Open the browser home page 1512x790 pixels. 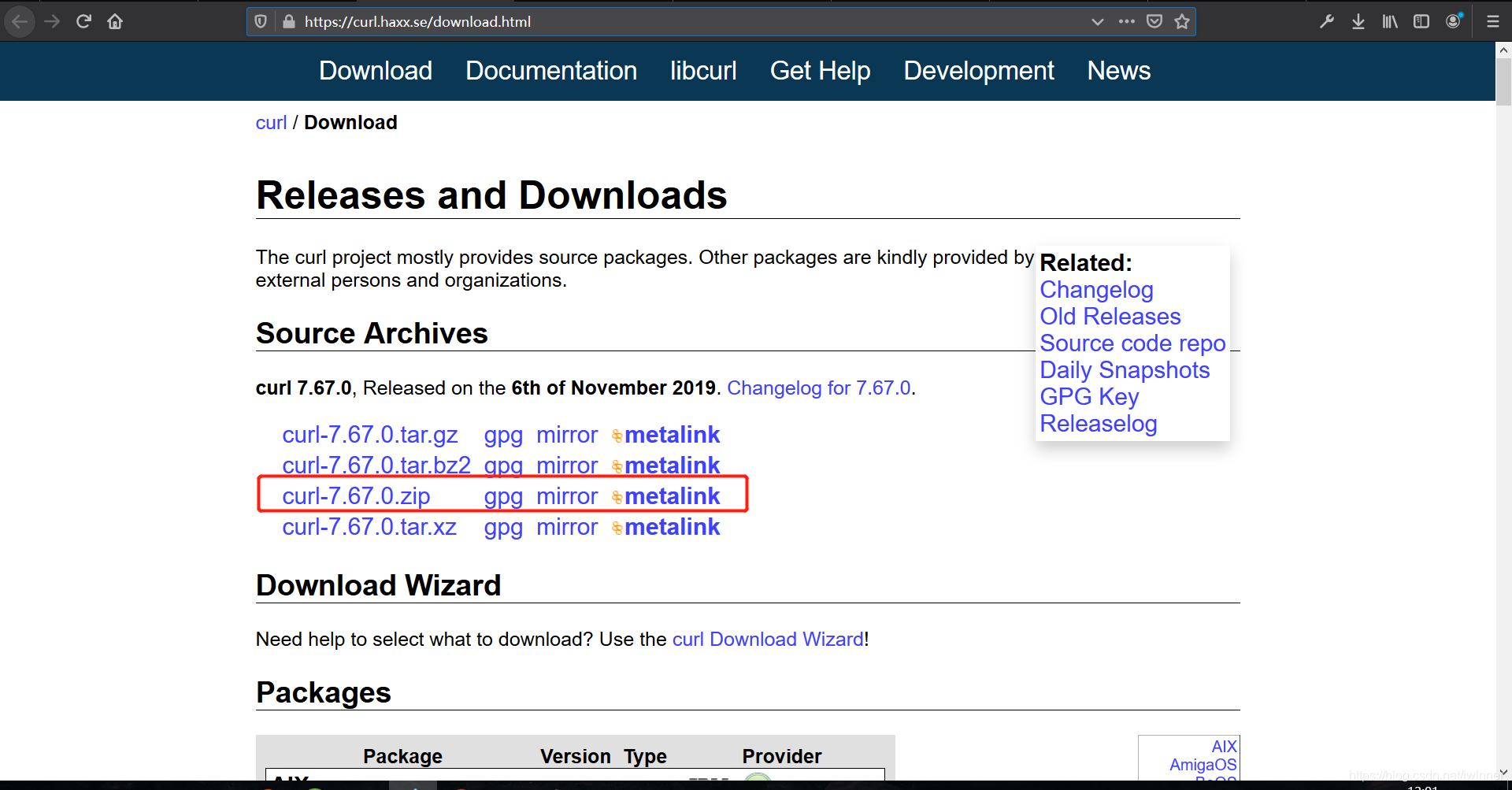point(115,21)
